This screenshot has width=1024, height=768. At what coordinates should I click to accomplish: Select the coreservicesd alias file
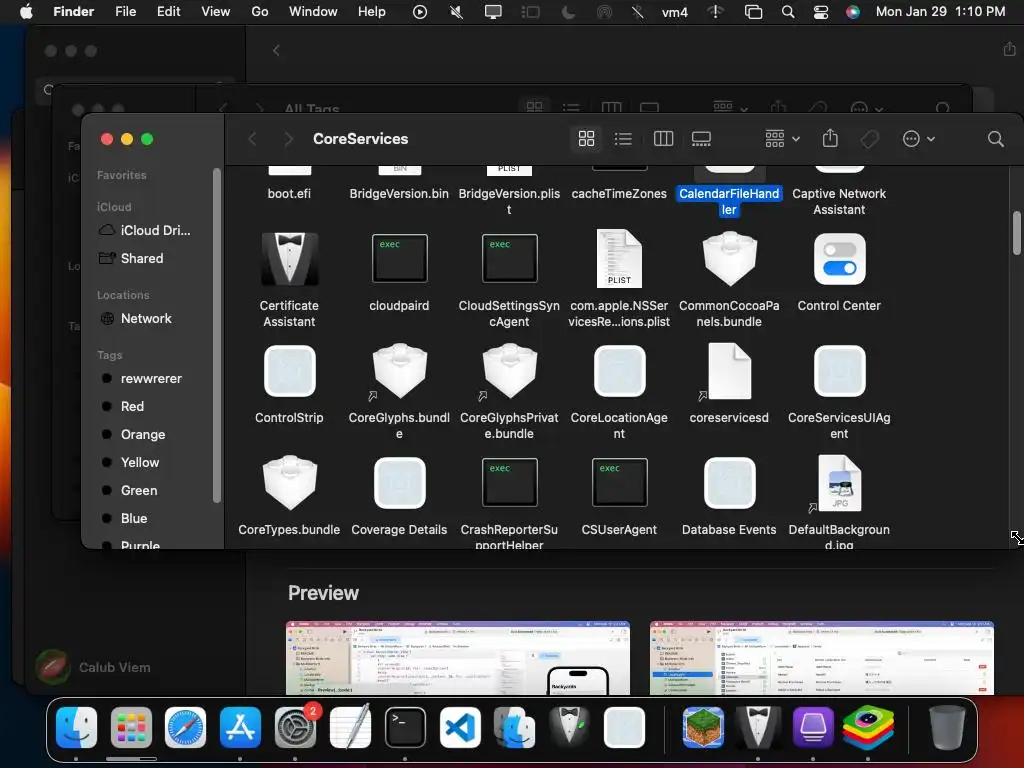click(x=729, y=371)
